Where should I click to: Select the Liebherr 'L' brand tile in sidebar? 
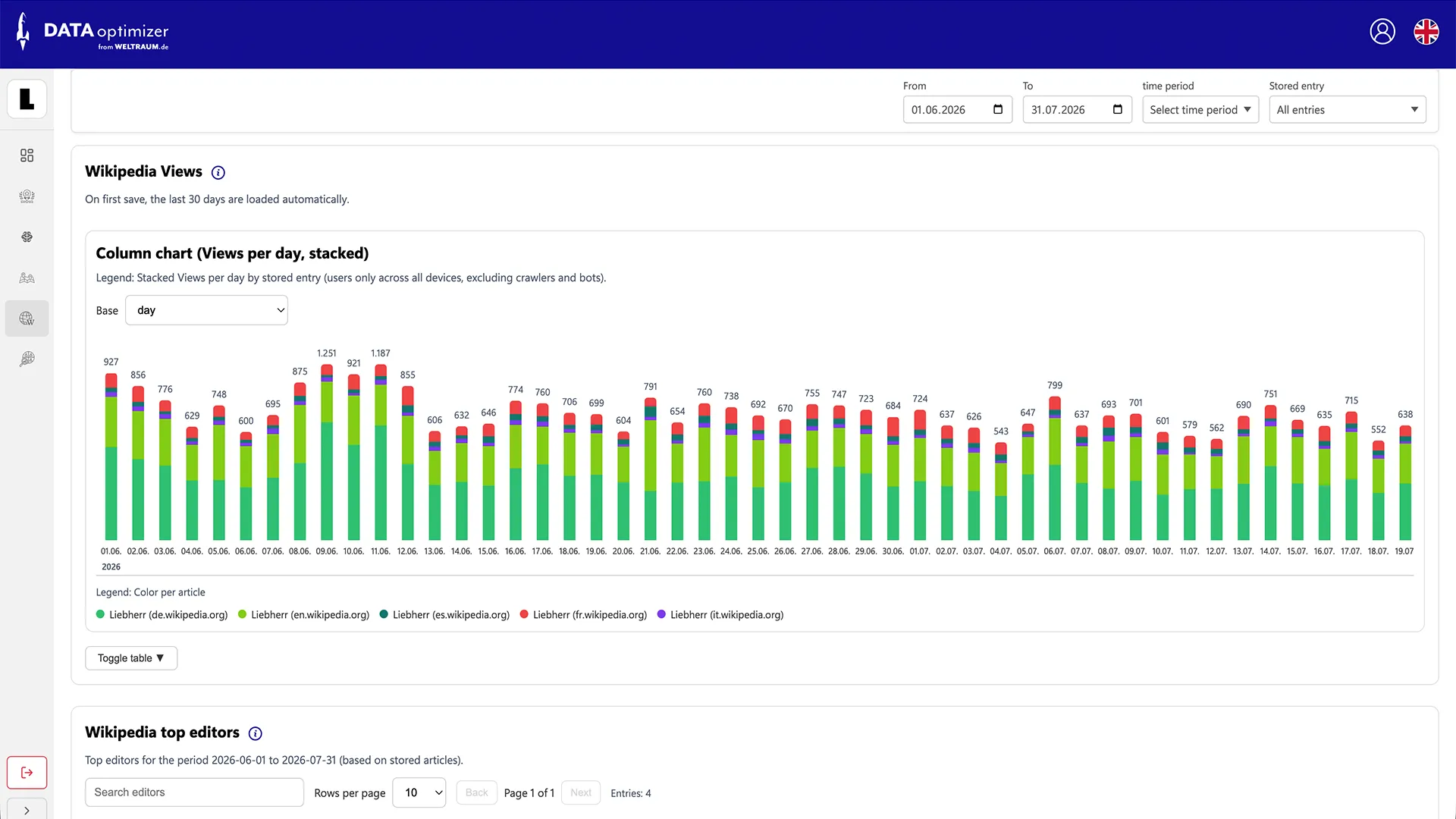pyautogui.click(x=27, y=99)
